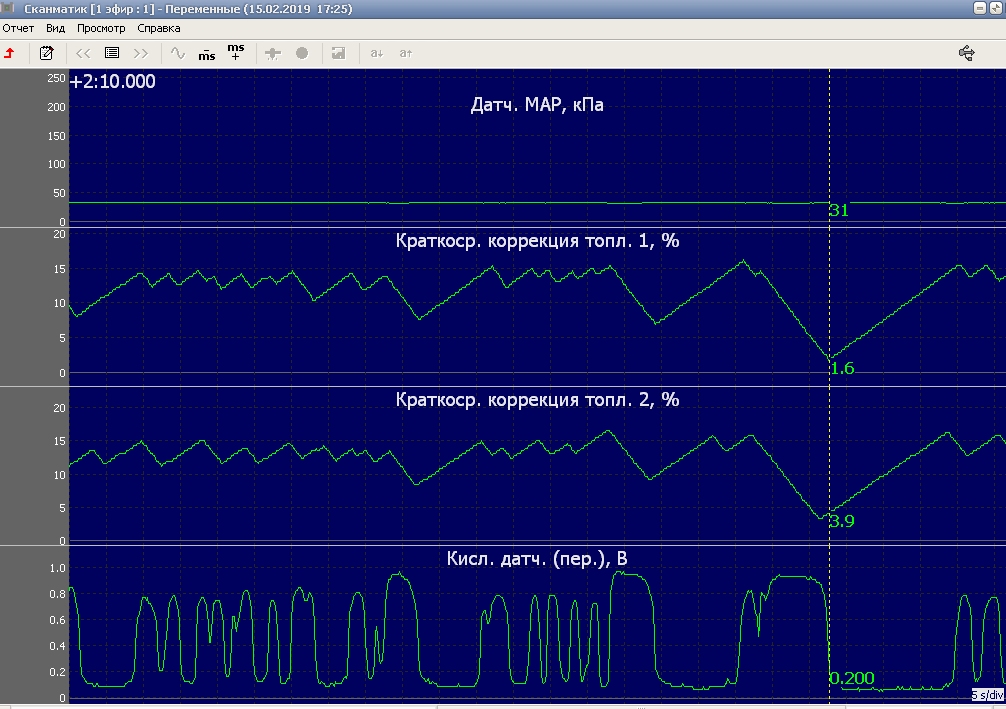Screen dimensions: 1006x709
Task: Click the 5 s/div scale label
Action: coord(987,694)
